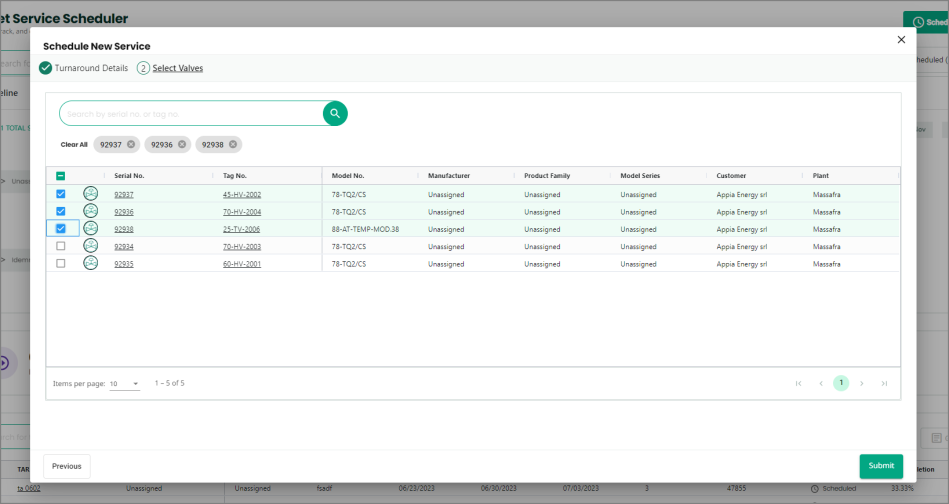The height and width of the screenshot is (504, 949).
Task: Go to next page arrow
Action: tap(862, 383)
